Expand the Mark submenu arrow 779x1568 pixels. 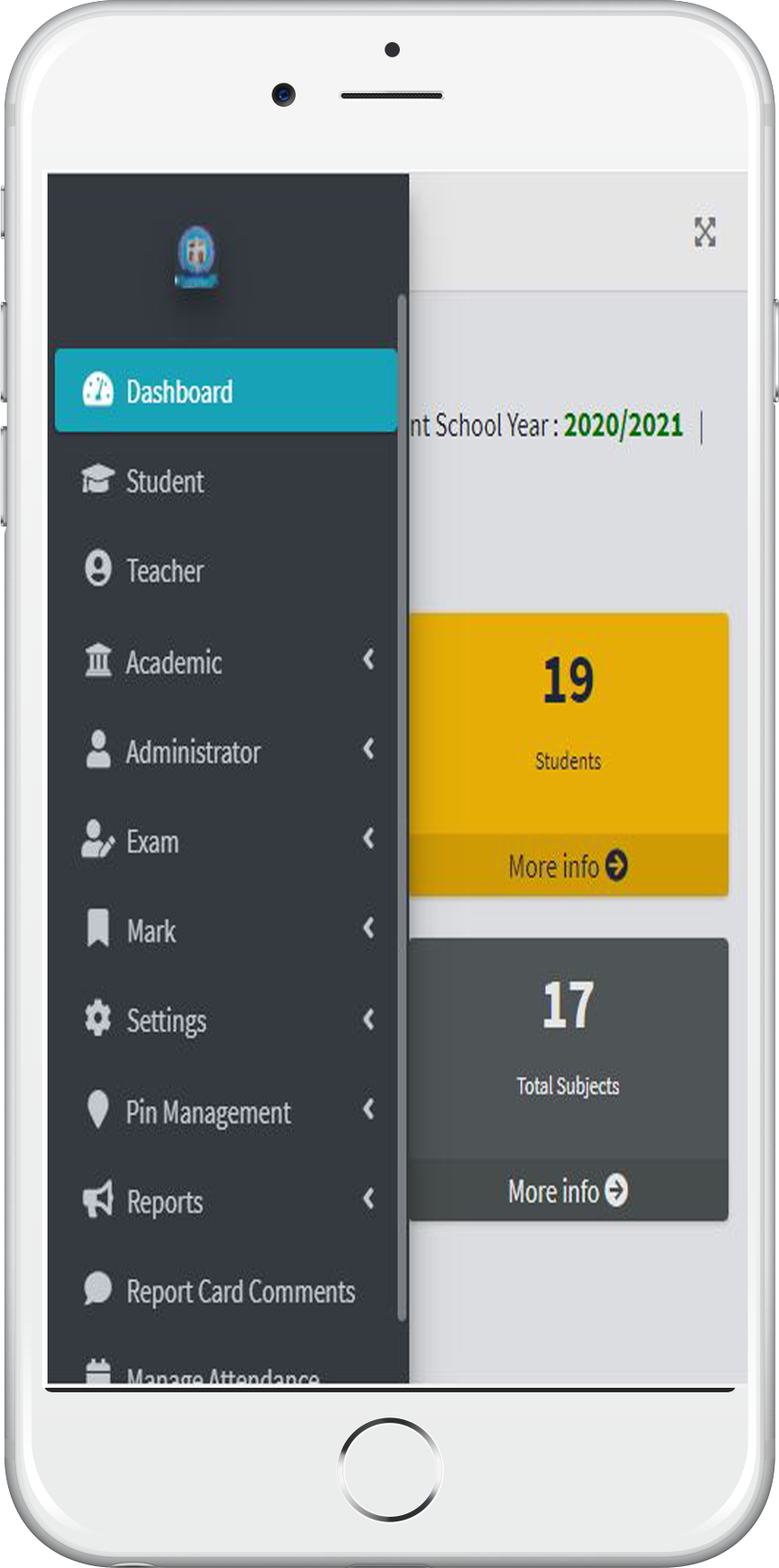pos(368,929)
